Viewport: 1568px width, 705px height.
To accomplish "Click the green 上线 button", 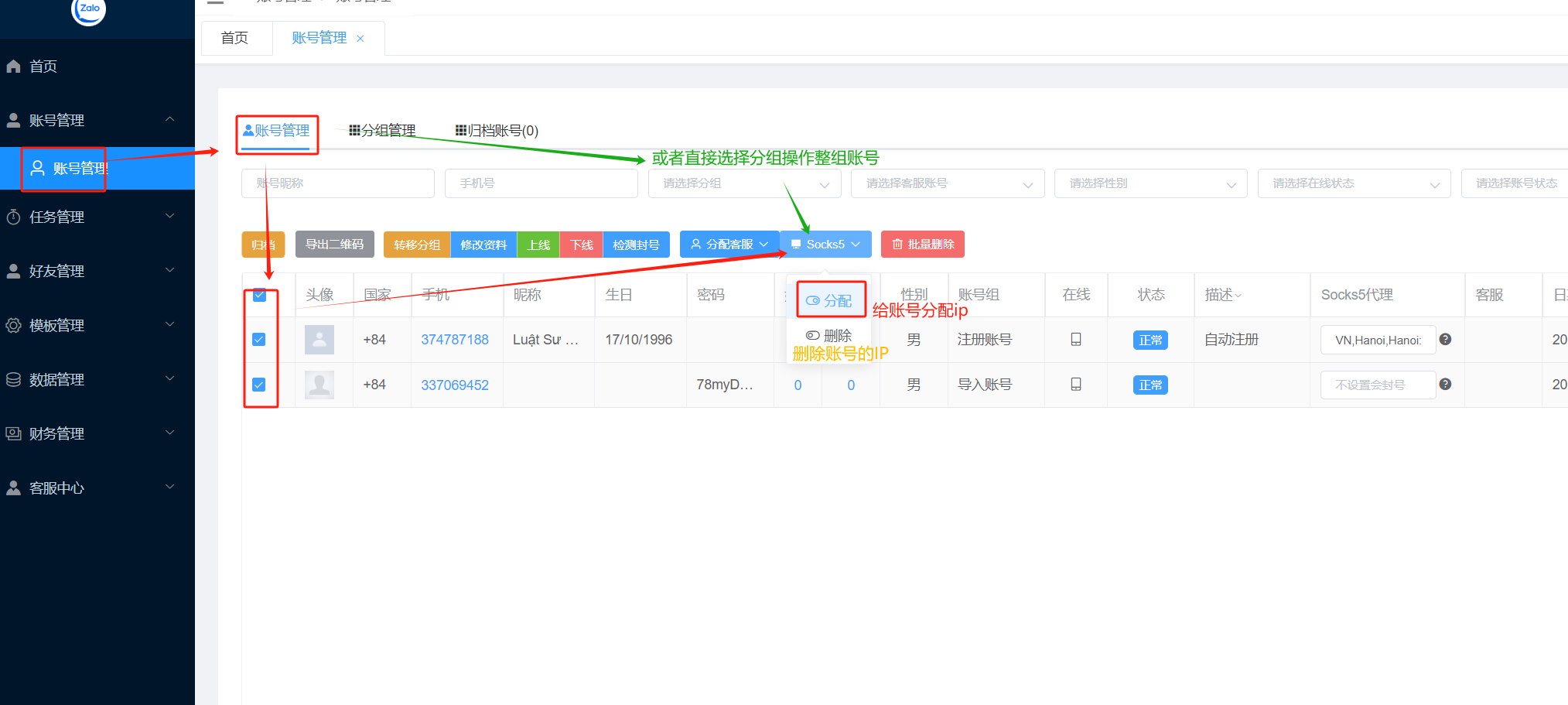I will click(x=538, y=245).
